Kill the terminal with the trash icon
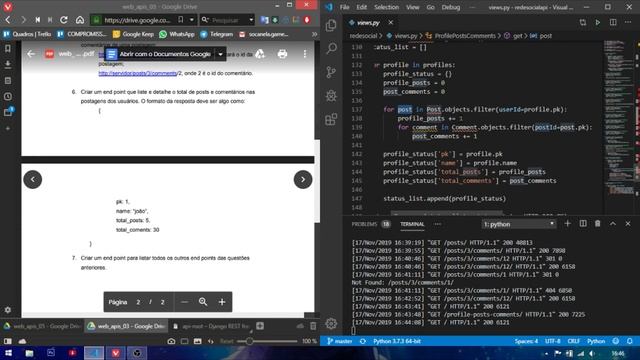 pyautogui.click(x=598, y=224)
